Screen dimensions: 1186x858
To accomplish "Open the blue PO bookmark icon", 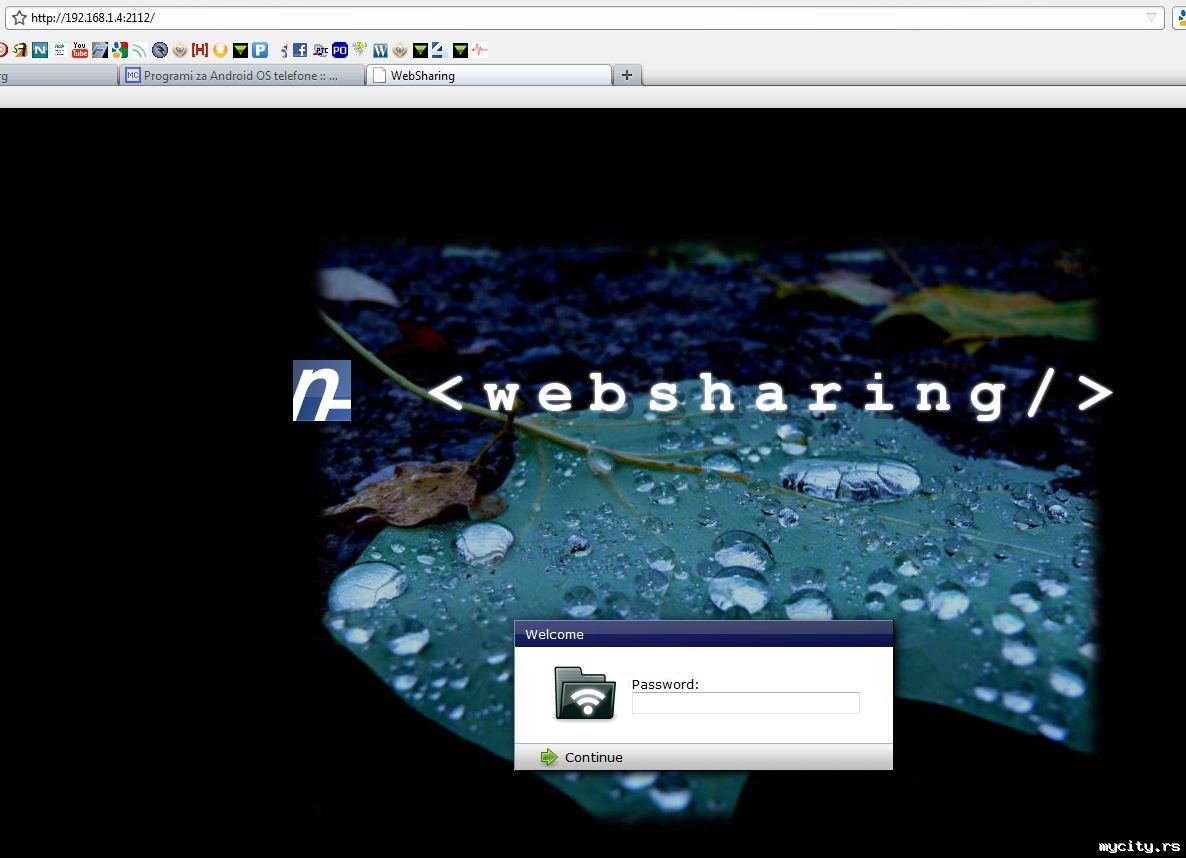I will click(x=340, y=50).
